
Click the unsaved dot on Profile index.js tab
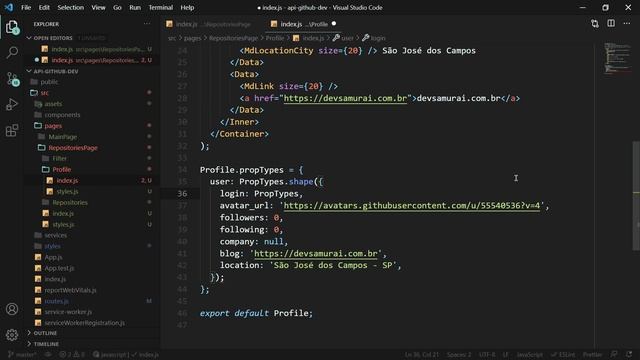pyautogui.click(x=334, y=24)
